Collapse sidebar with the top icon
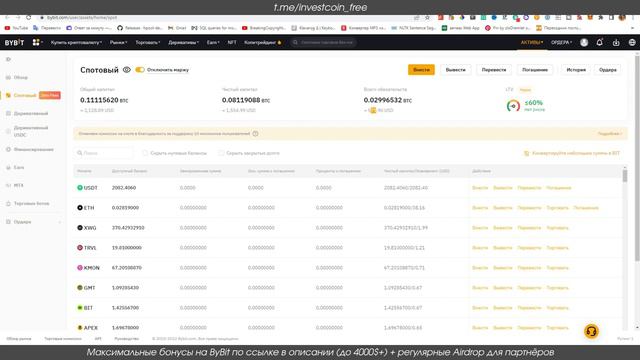 tap(8, 60)
